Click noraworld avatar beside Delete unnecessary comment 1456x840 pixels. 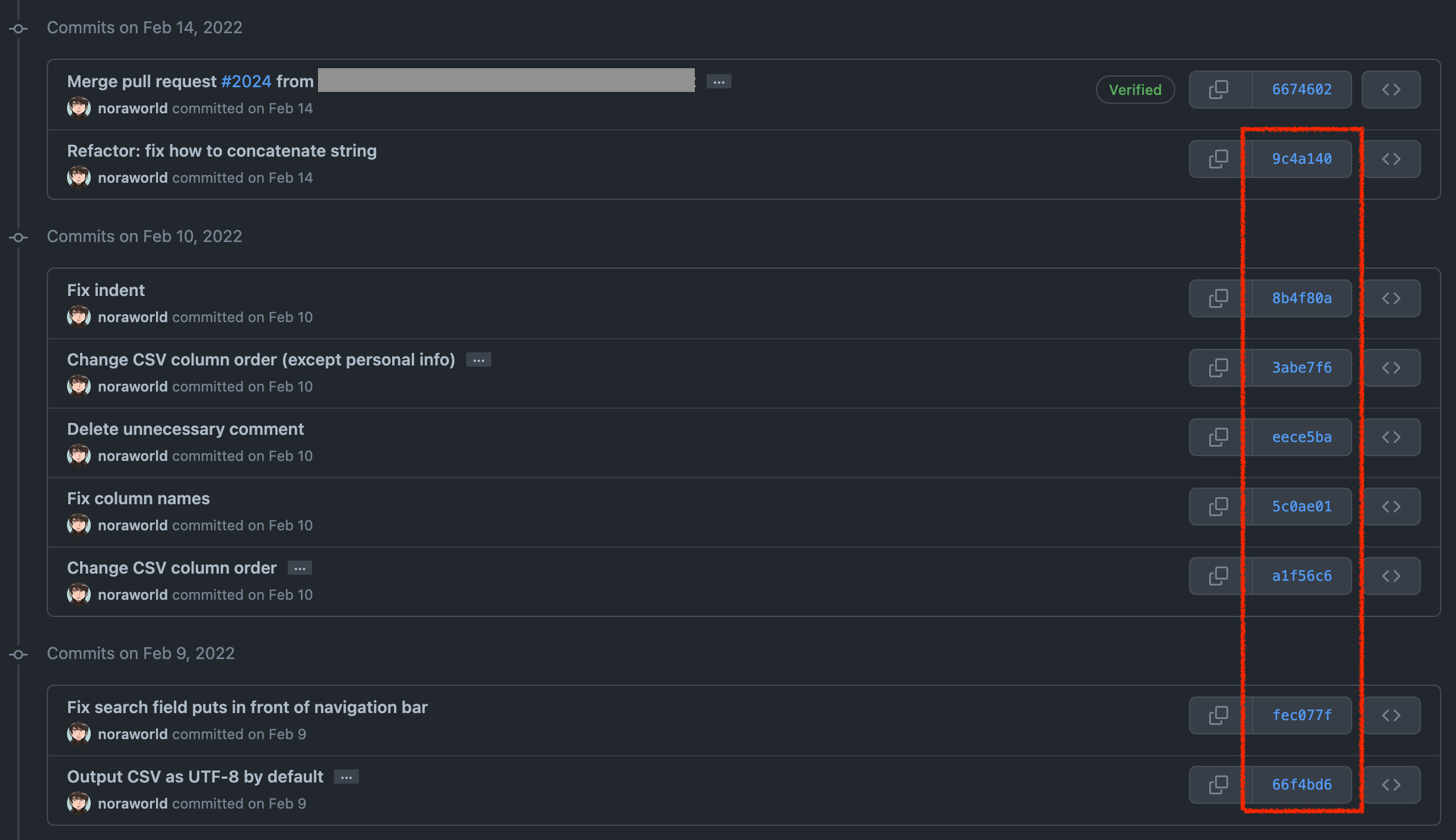point(78,456)
